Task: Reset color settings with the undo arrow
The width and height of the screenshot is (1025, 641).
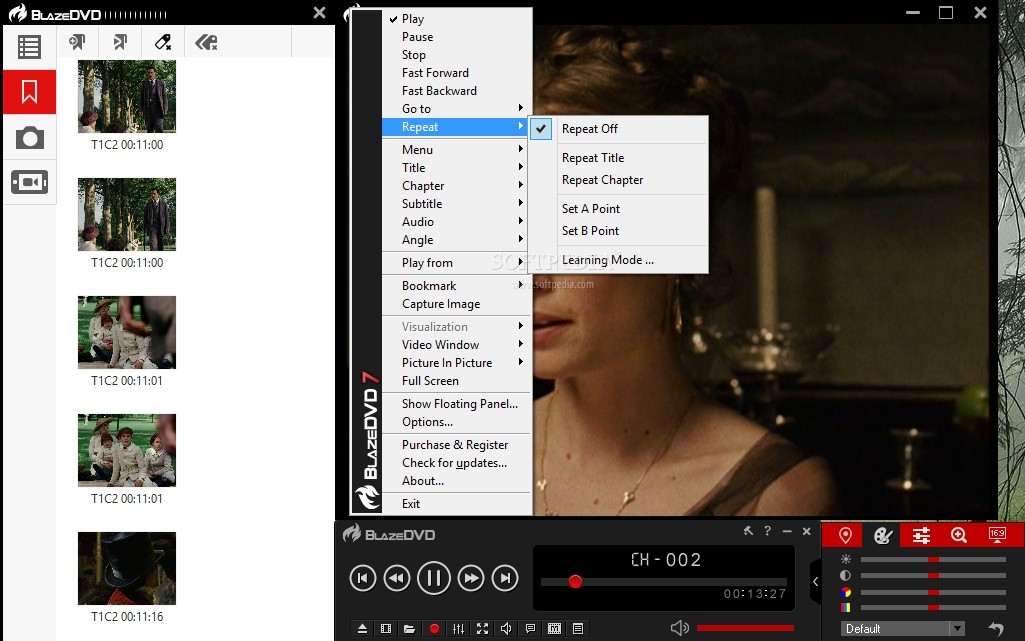Action: tap(996, 629)
